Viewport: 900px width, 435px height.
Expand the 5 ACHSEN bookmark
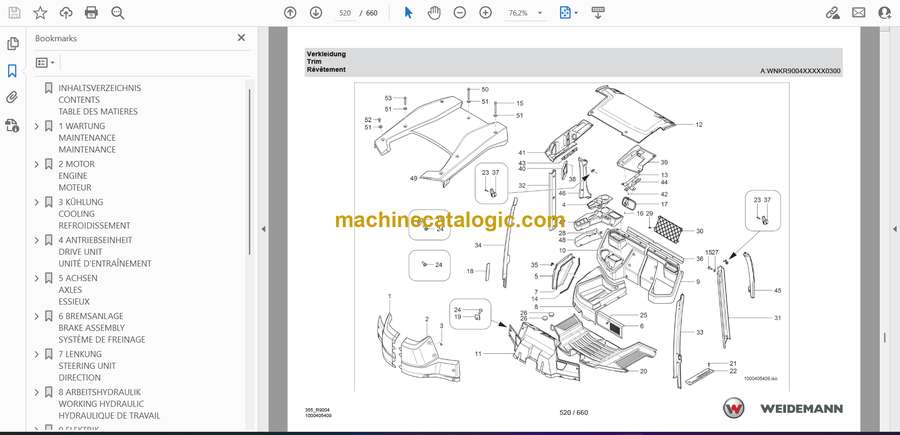click(37, 278)
